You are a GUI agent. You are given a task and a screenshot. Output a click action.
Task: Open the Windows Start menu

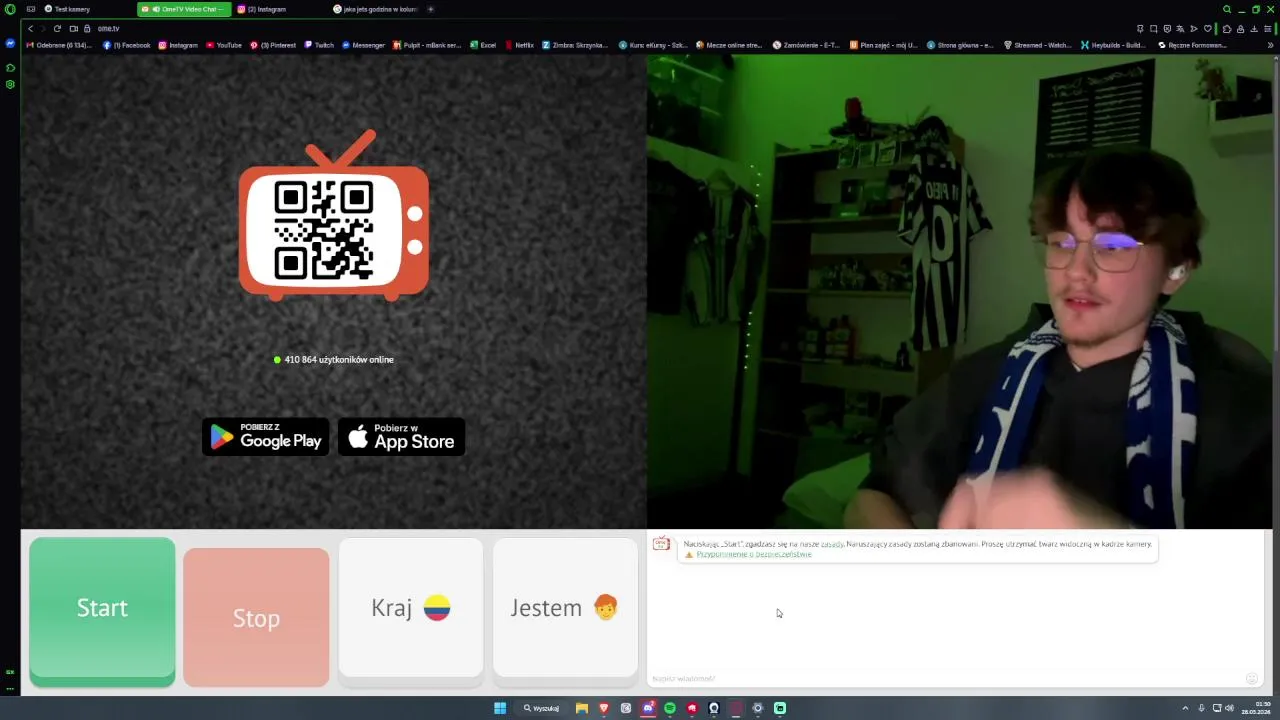(500, 708)
